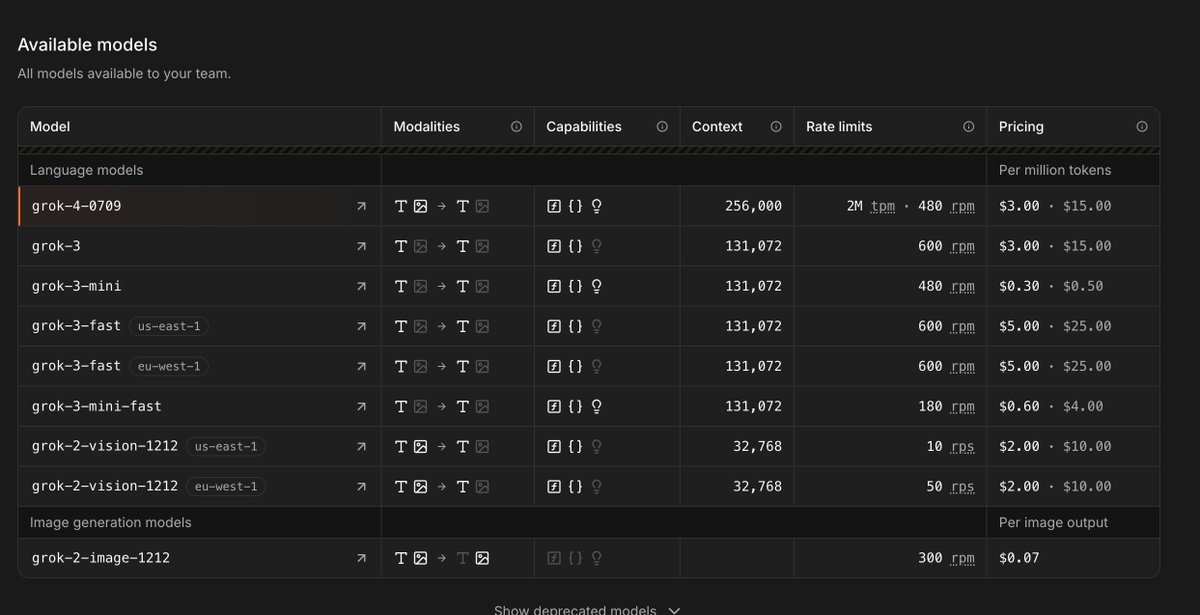Click Image generation models section label

110,522
